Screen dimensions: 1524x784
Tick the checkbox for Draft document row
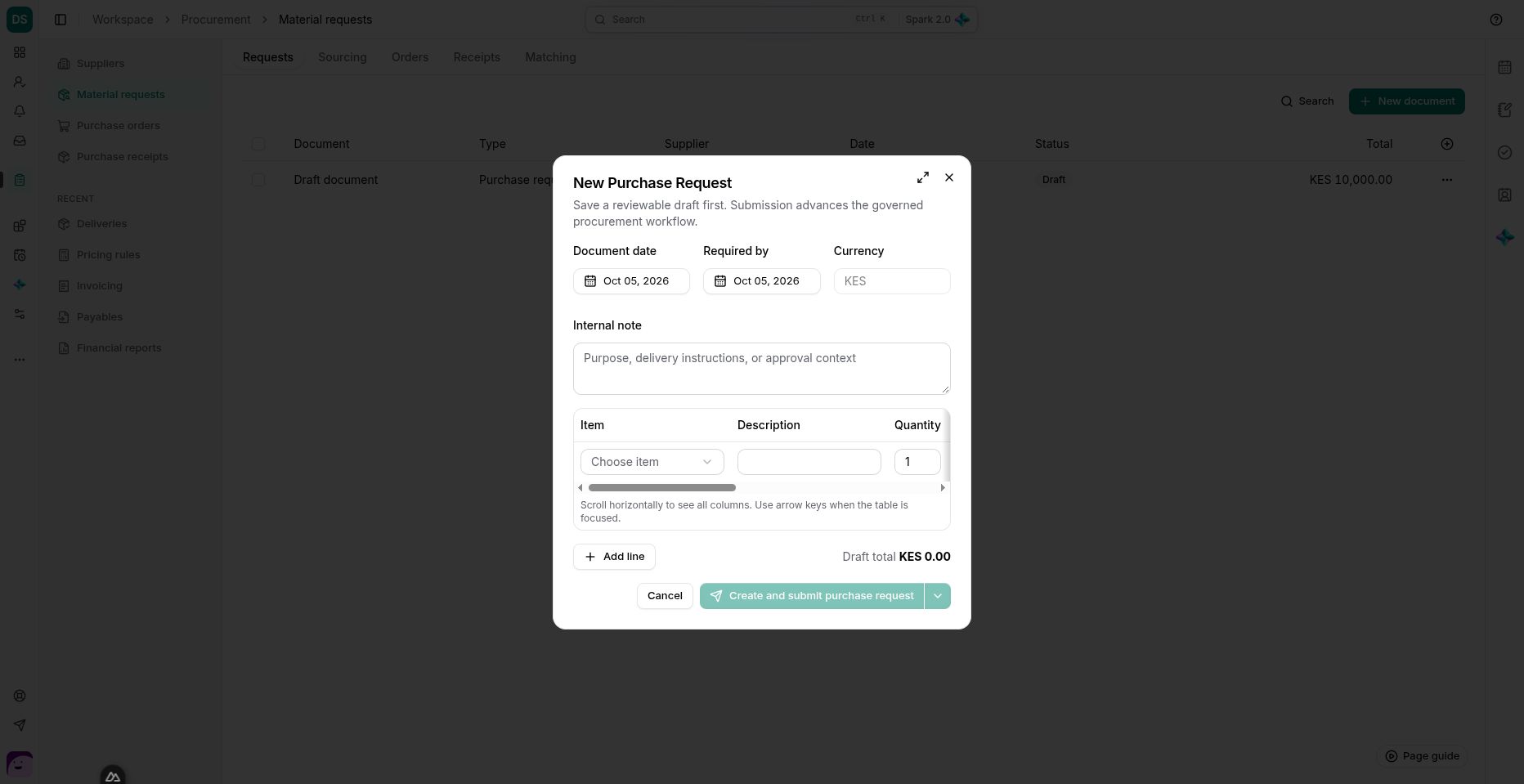[258, 180]
